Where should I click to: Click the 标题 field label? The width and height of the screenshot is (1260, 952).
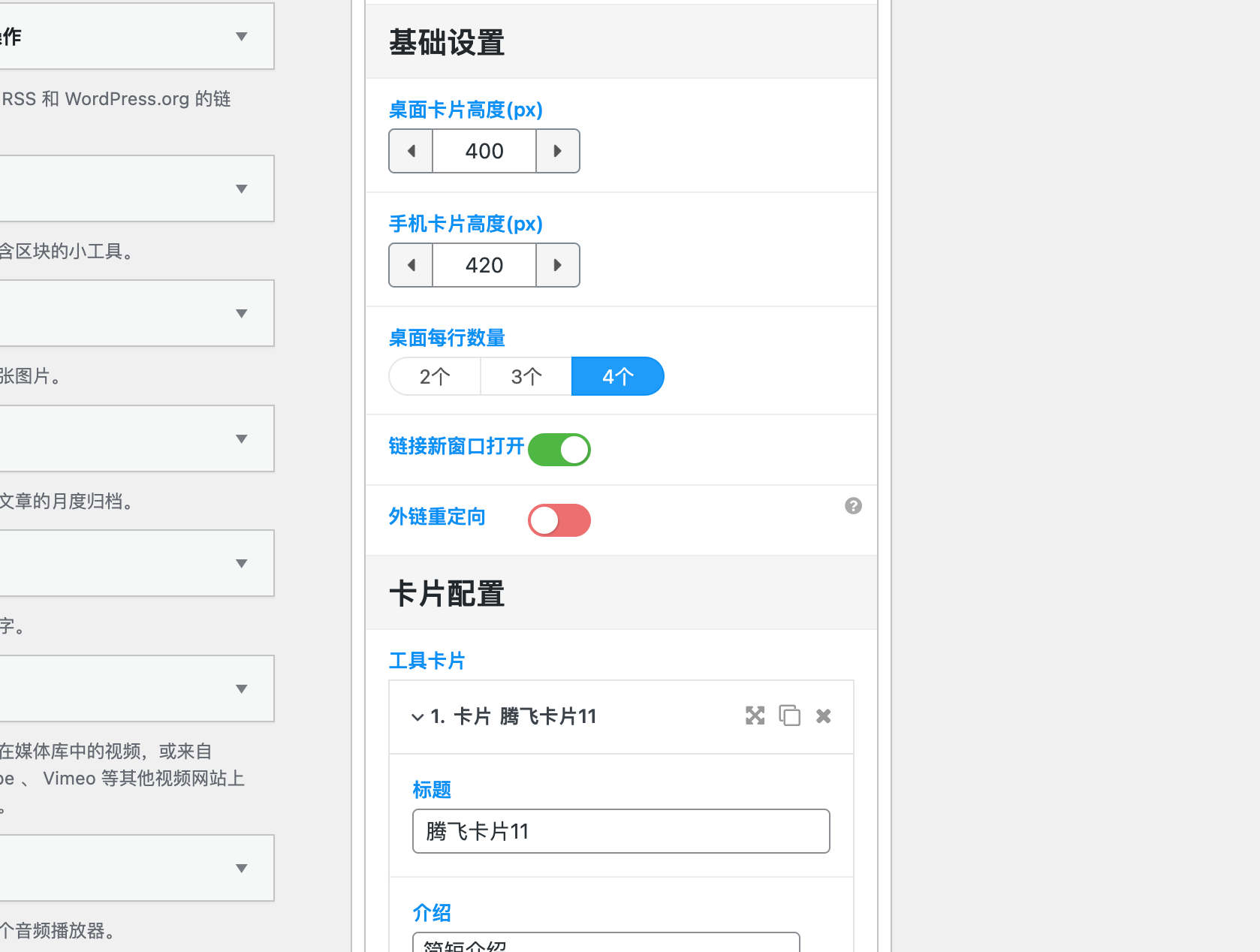[x=432, y=790]
